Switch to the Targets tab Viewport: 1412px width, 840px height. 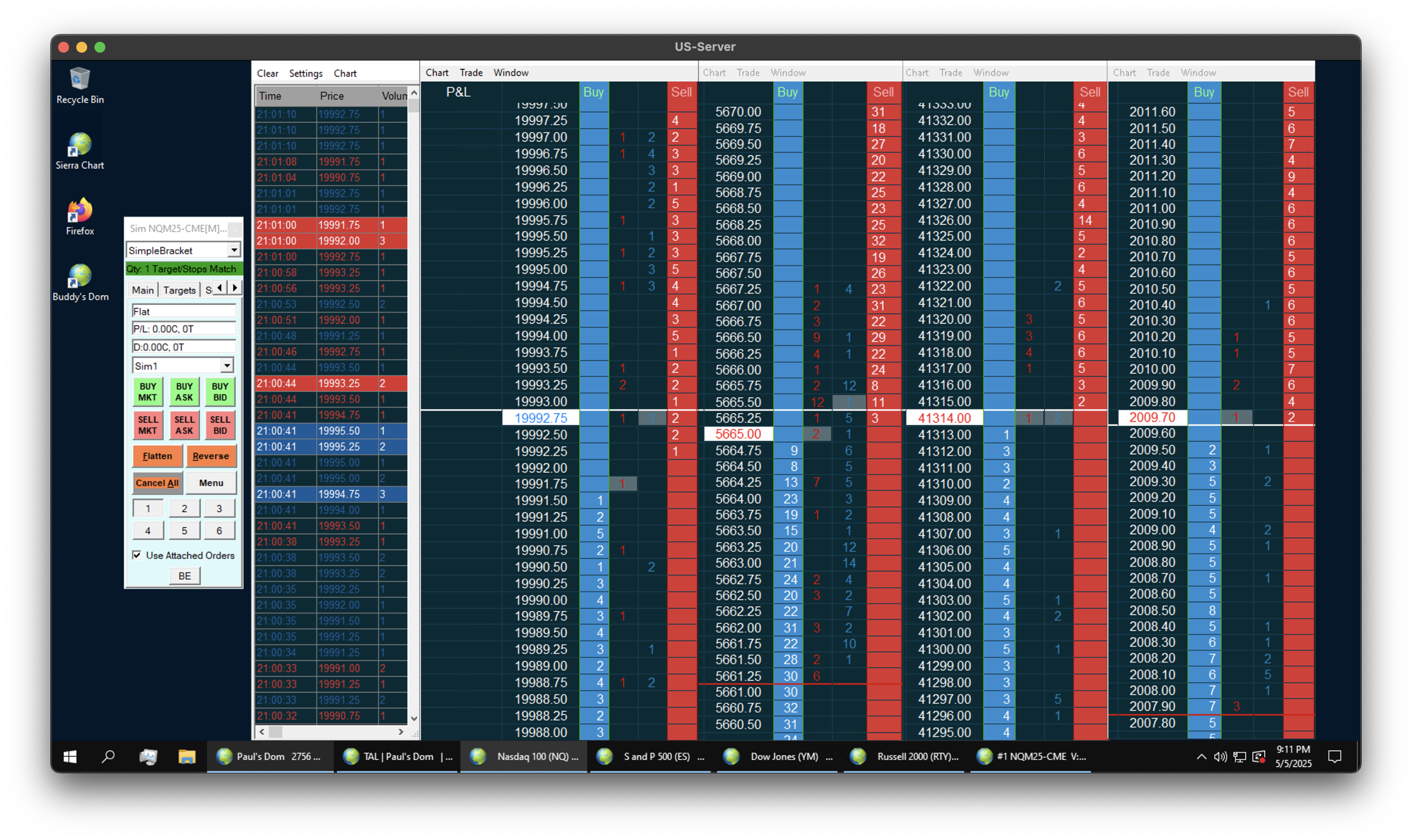[x=179, y=290]
